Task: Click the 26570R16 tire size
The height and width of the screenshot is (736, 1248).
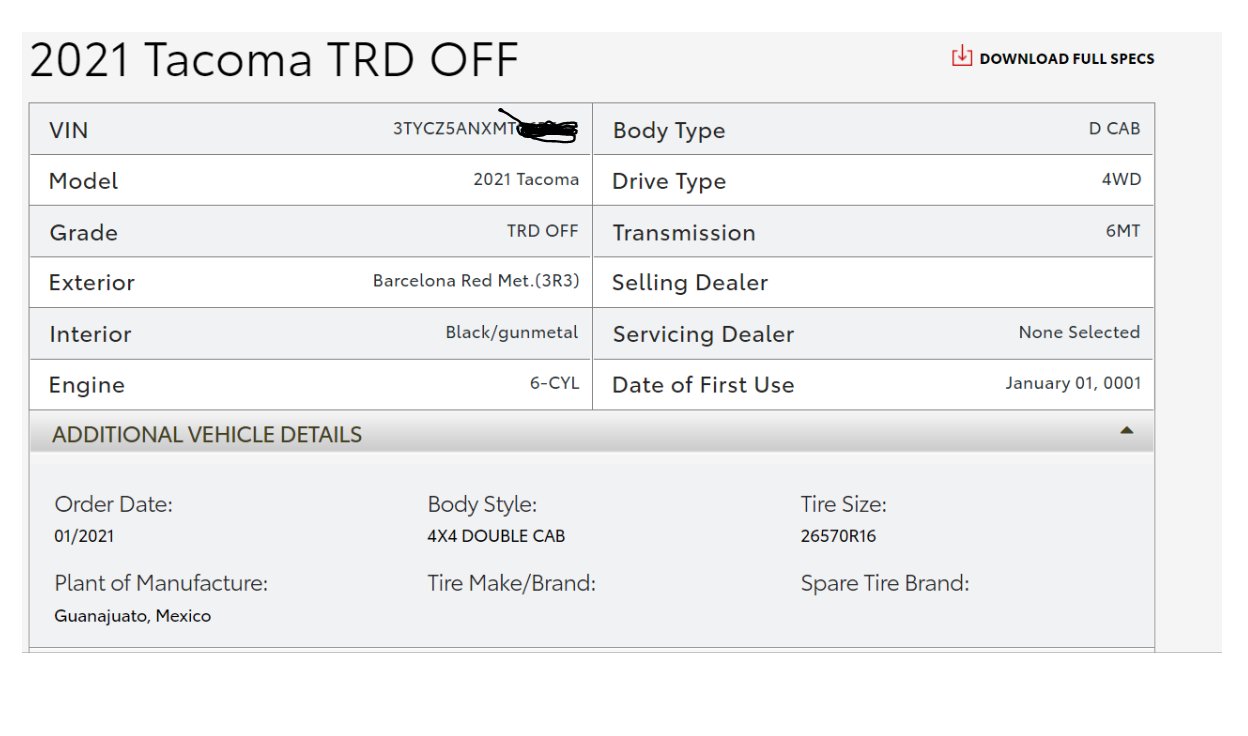Action: pos(838,536)
